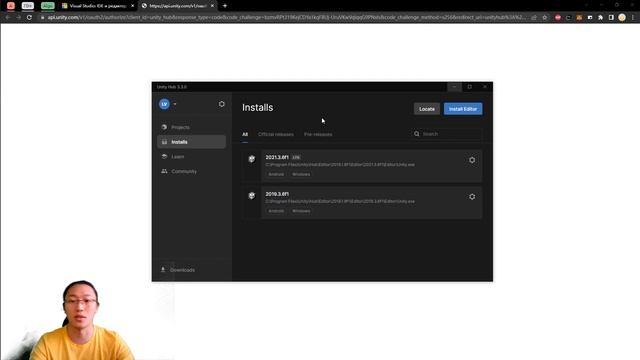The width and height of the screenshot is (640, 360).
Task: Click the installs Search field
Action: pos(446,134)
